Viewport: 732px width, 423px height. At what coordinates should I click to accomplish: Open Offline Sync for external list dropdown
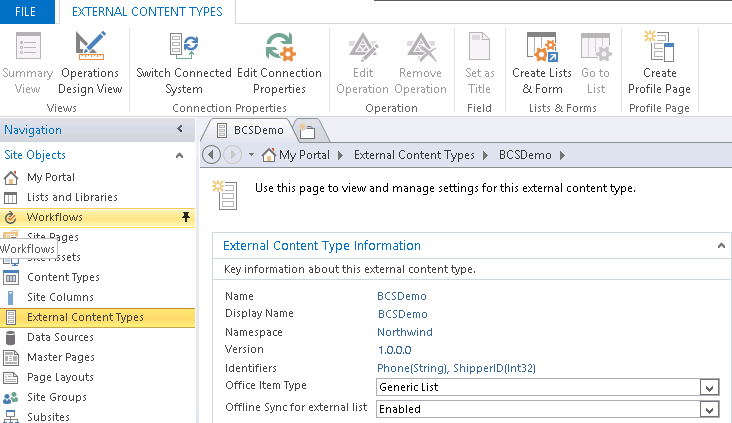709,409
